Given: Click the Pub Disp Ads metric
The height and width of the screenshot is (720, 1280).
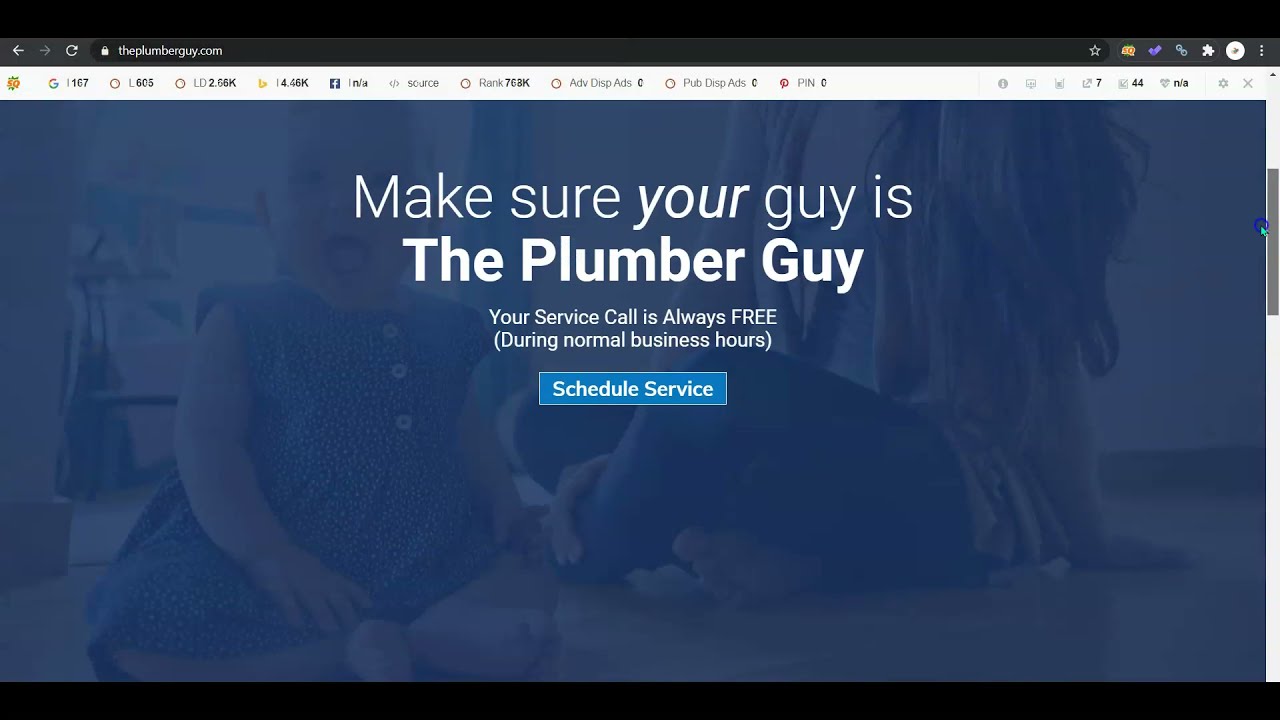Looking at the screenshot, I should tap(711, 83).
